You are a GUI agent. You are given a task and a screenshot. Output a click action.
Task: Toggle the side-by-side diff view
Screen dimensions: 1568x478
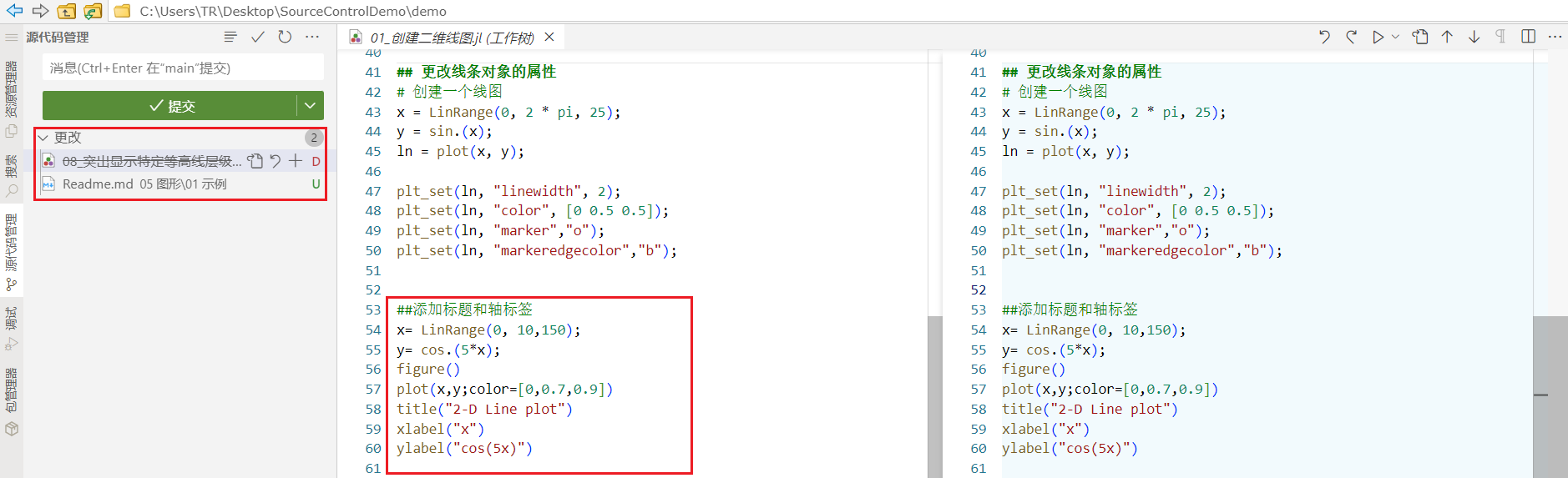(x=1528, y=37)
